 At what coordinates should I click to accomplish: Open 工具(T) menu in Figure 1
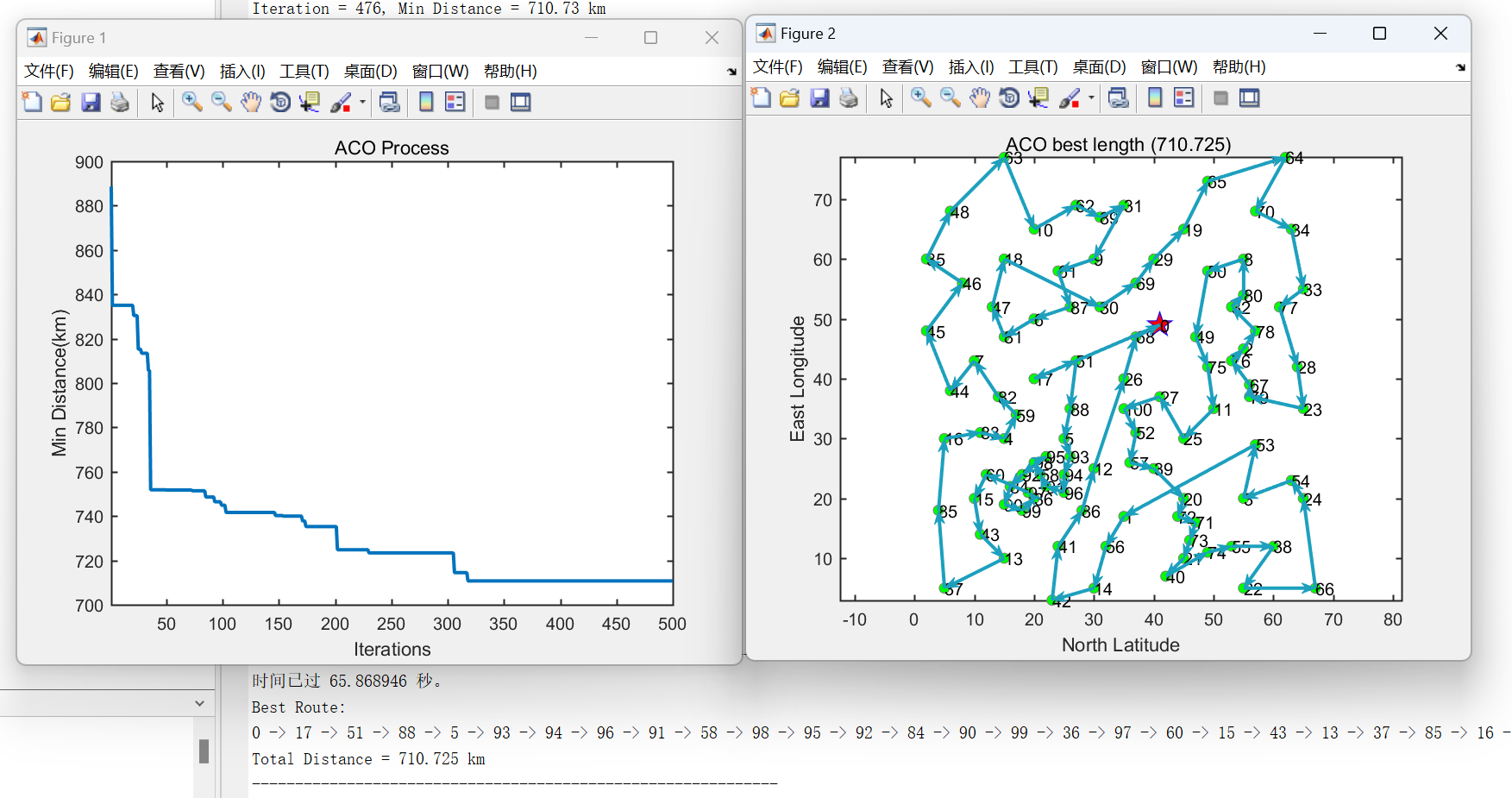[304, 72]
